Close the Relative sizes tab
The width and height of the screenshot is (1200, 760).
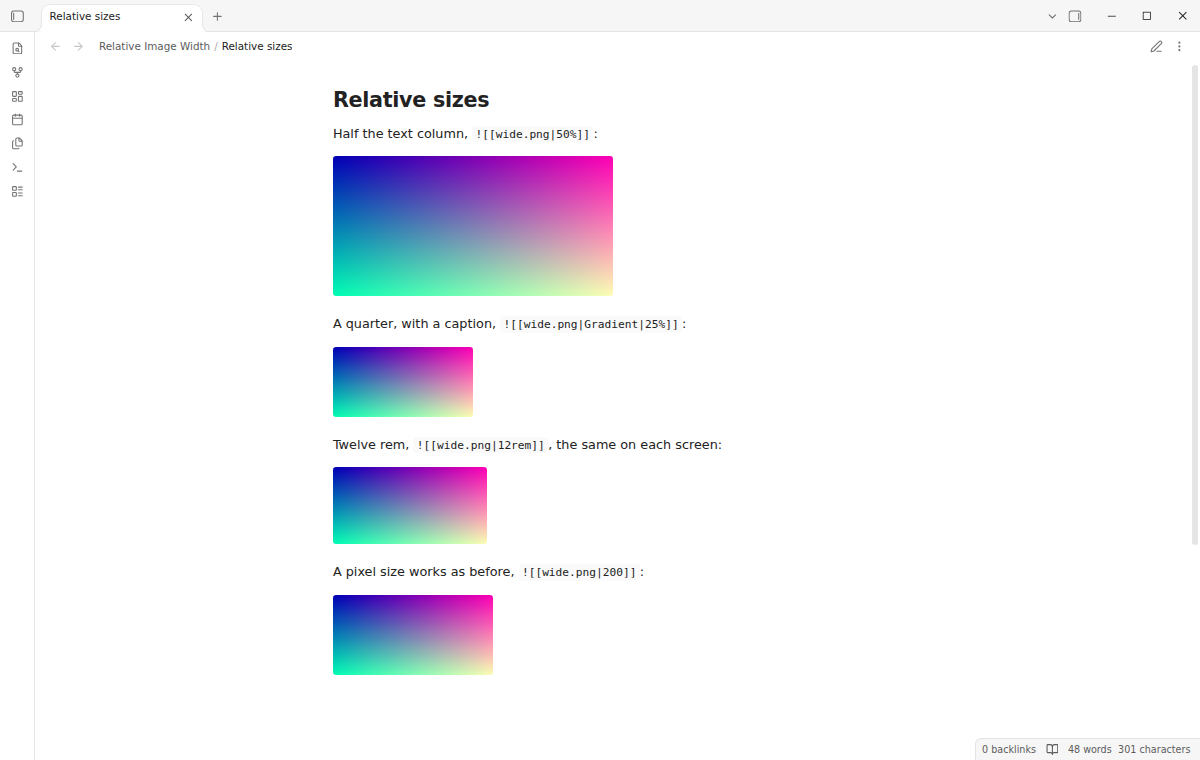pos(188,17)
